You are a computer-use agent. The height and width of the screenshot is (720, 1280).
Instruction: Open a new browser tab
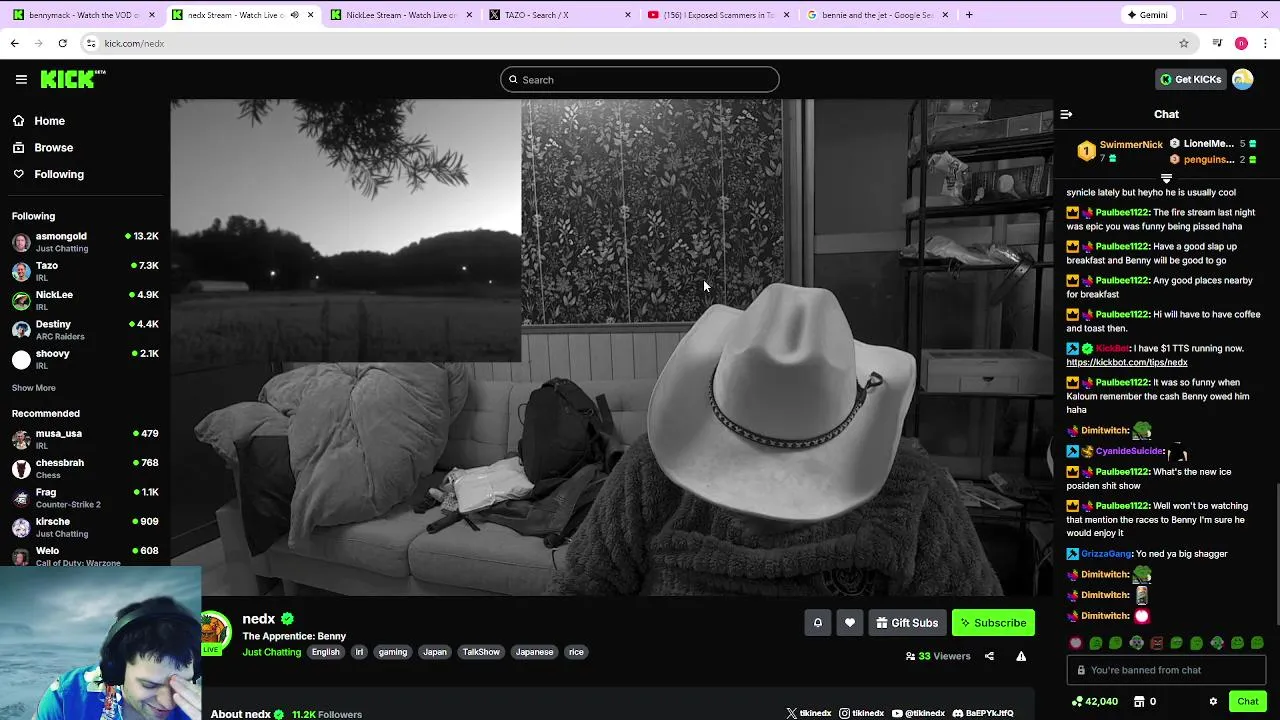[969, 15]
